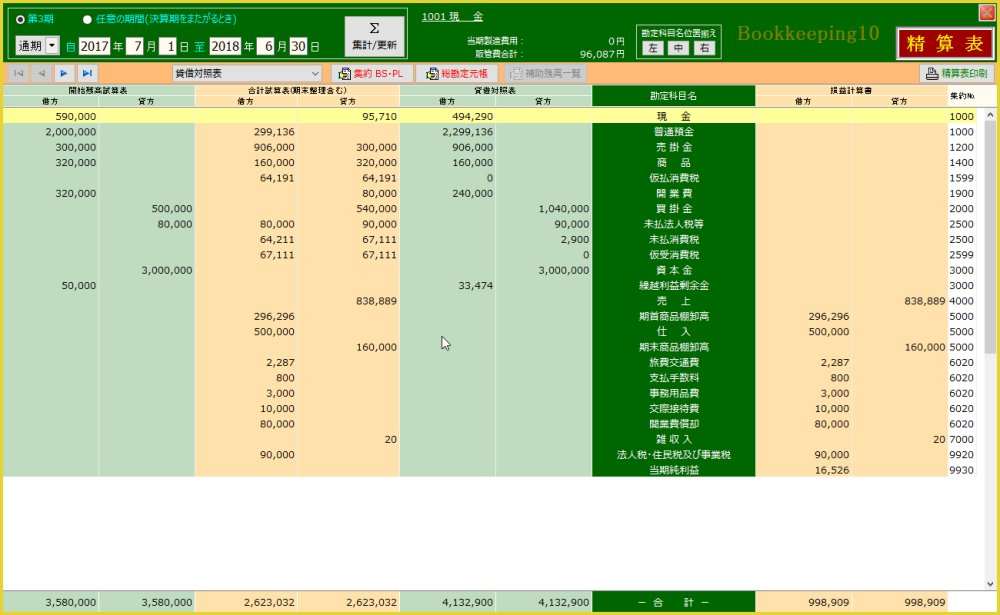This screenshot has width=1000, height=615.
Task: Select the 第3期 radio button
Action: pos(21,19)
